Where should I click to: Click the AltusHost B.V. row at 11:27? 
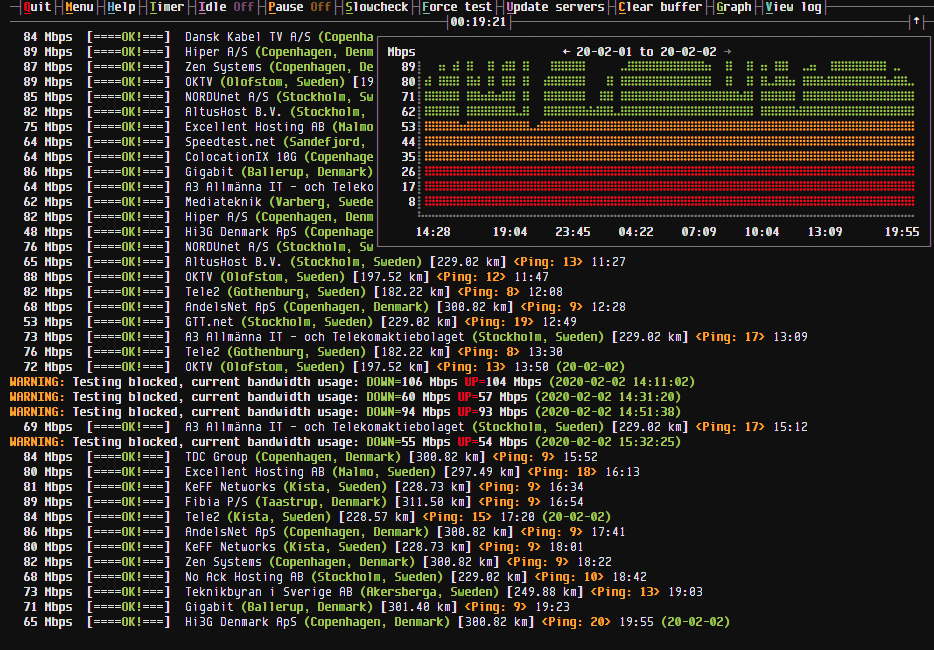tap(324, 262)
